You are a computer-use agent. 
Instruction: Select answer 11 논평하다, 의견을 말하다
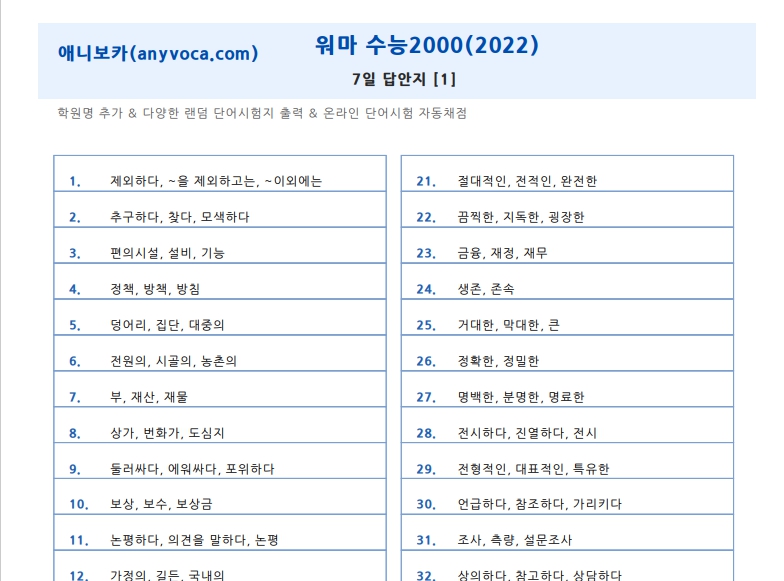tap(194, 540)
